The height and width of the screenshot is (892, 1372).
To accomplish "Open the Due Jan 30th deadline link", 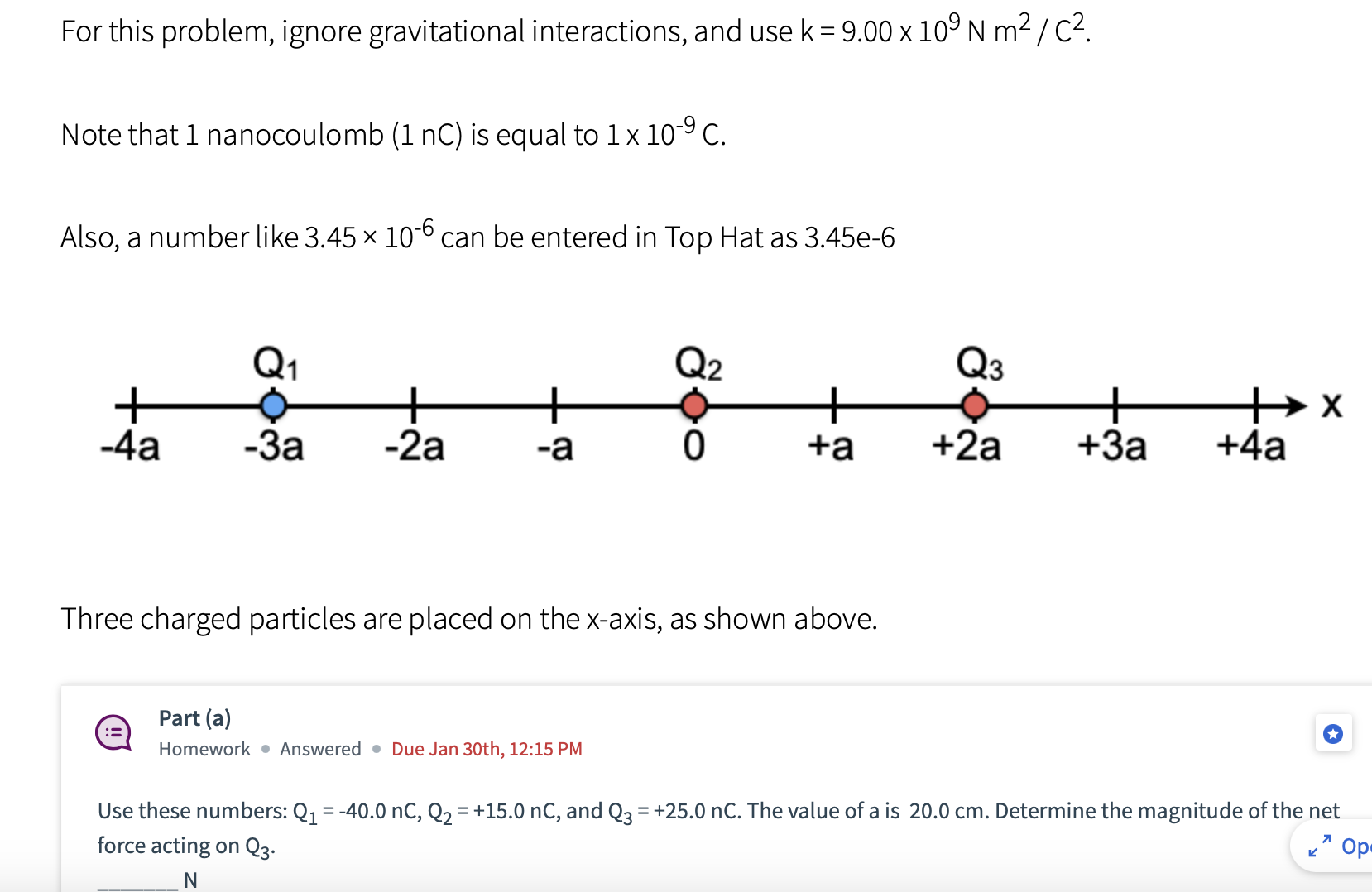I will [487, 749].
